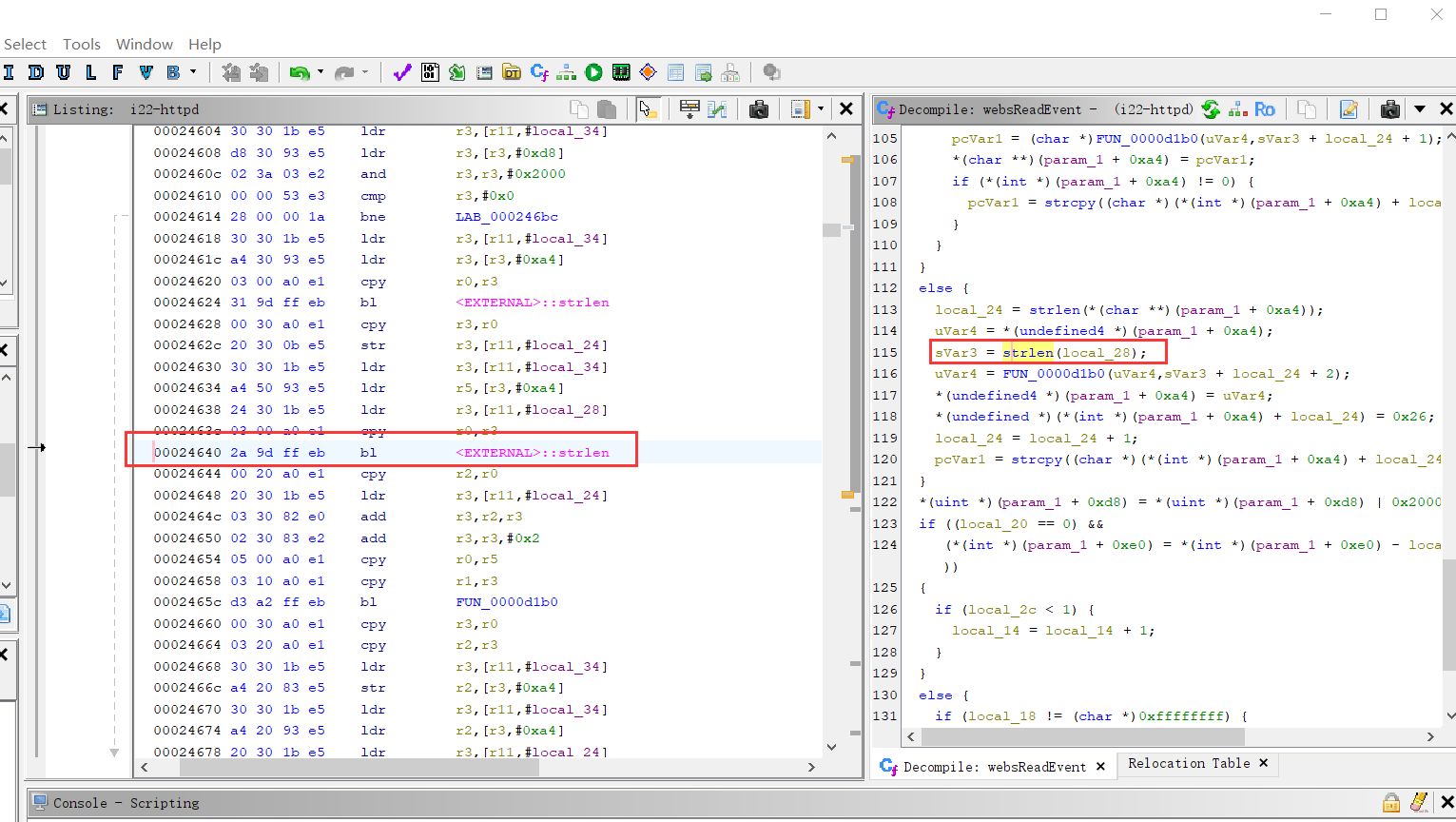Expand the Redo history dropdown arrow

(x=365, y=72)
